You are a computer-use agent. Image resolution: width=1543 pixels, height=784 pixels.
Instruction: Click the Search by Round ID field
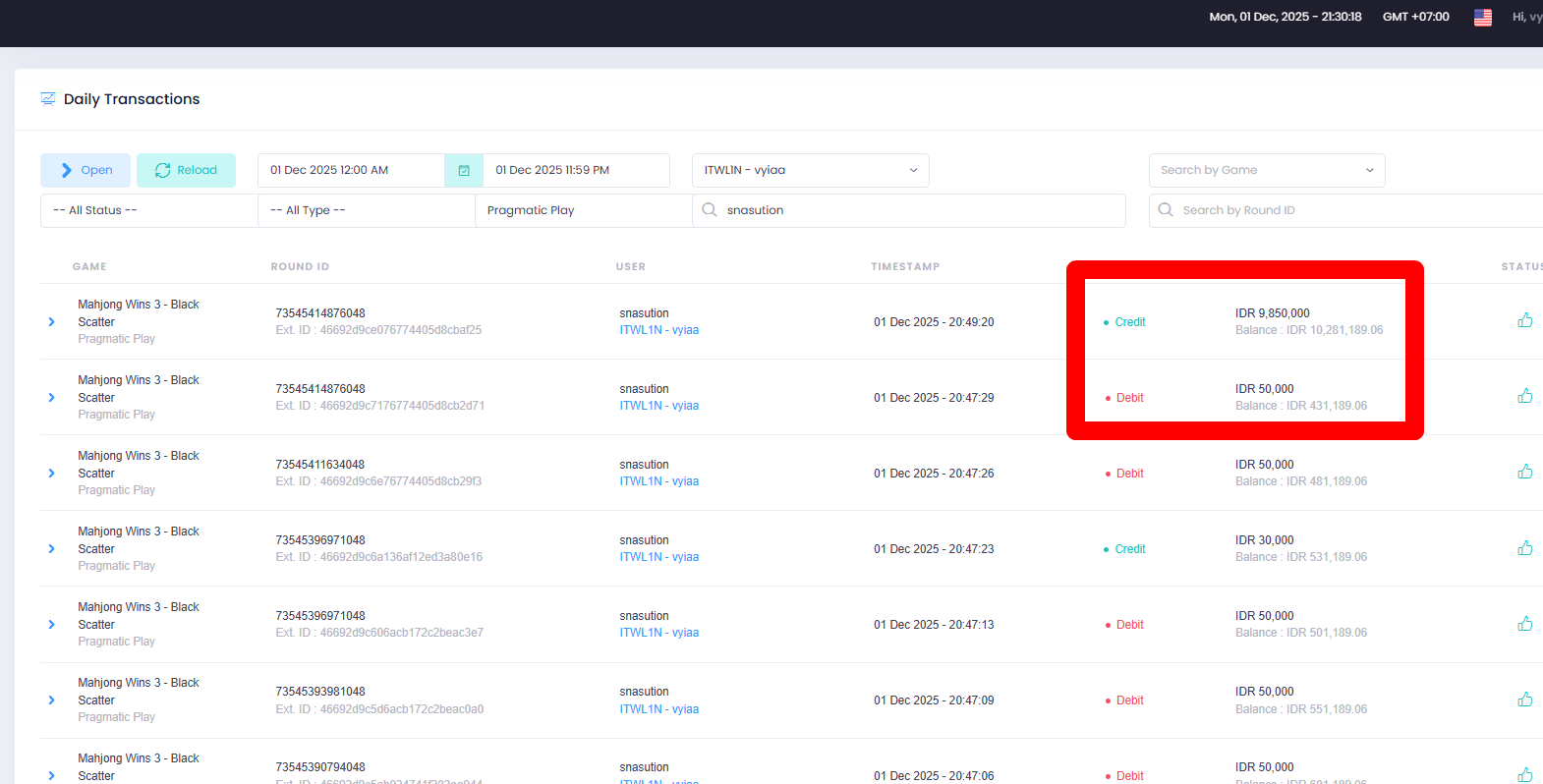[x=1346, y=210]
